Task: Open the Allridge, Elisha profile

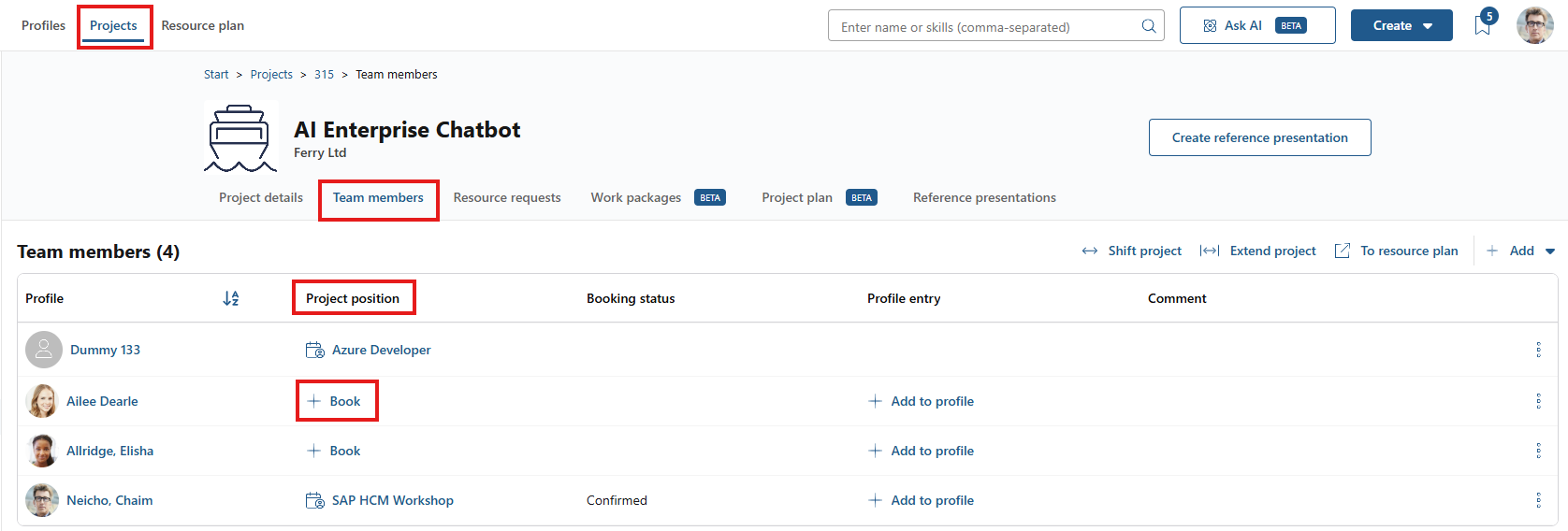Action: (109, 451)
